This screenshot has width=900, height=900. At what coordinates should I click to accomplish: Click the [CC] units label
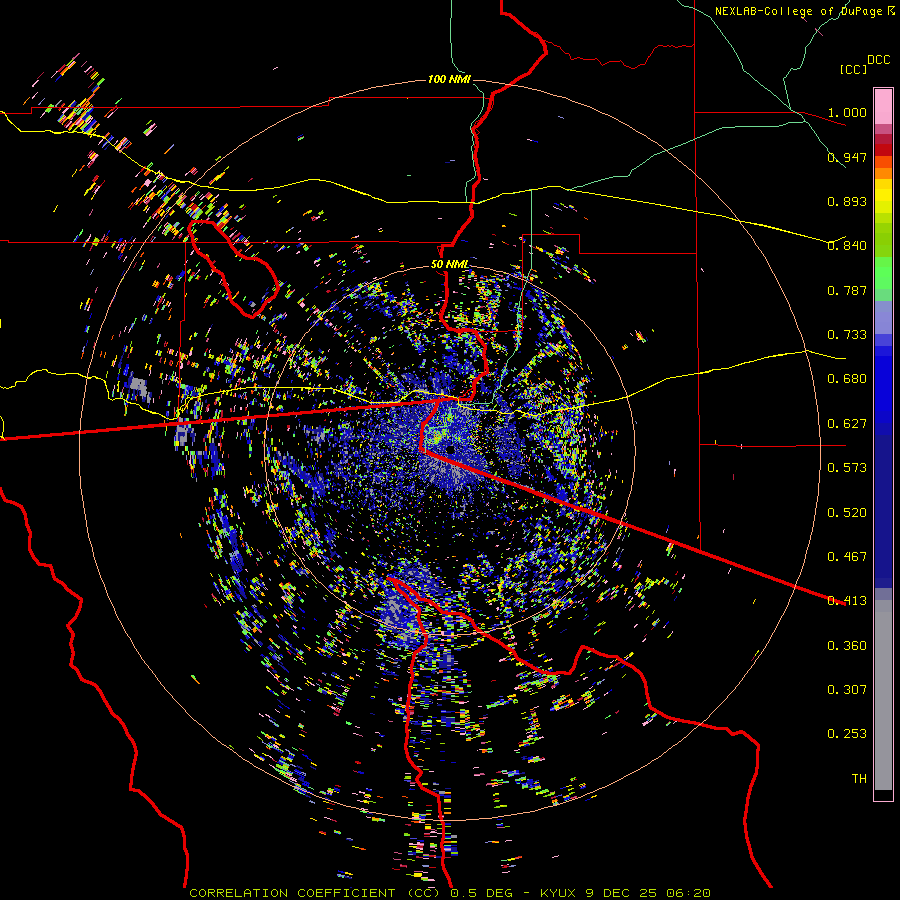tap(854, 69)
